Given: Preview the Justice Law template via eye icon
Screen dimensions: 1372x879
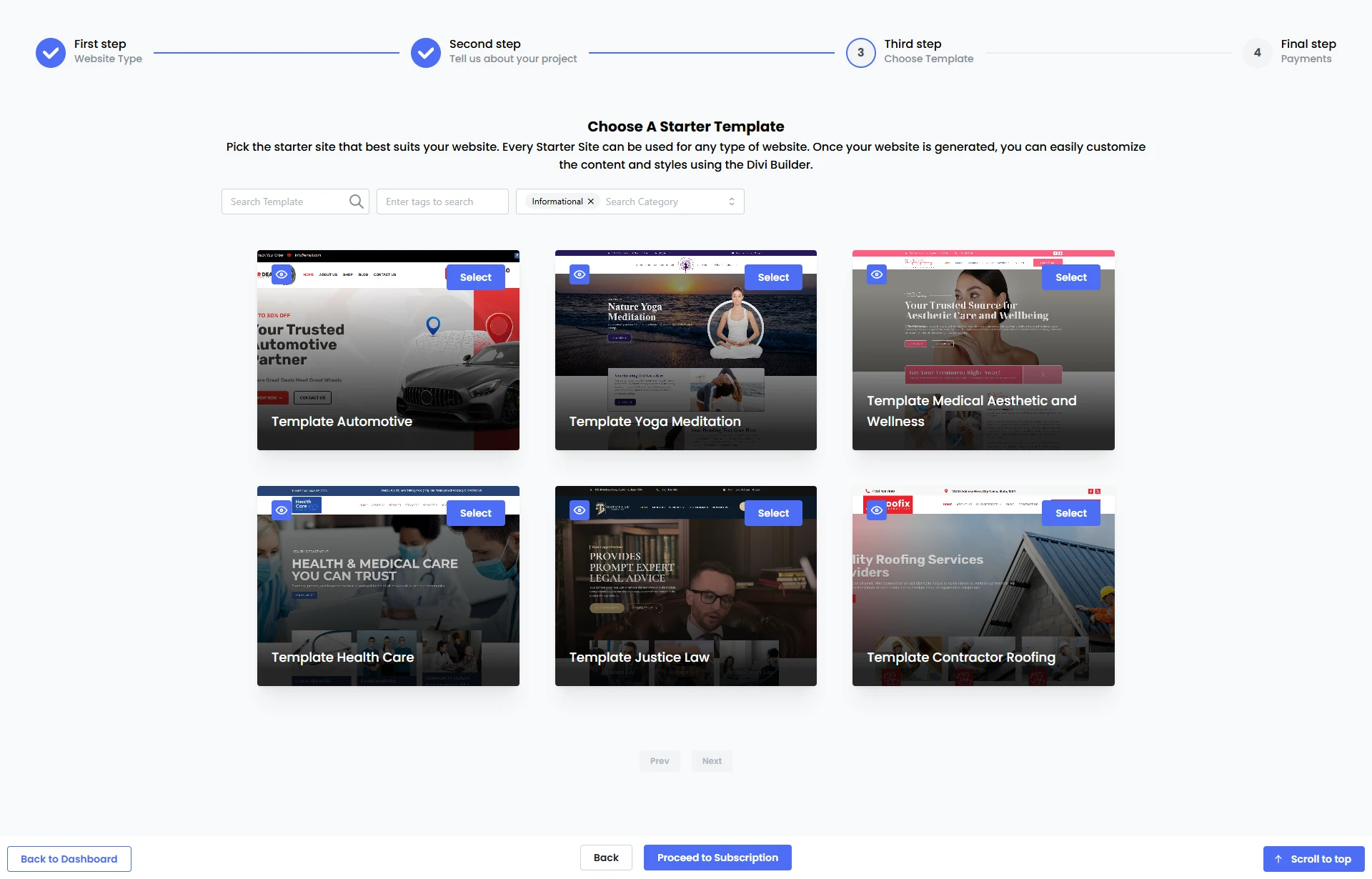Looking at the screenshot, I should pos(580,510).
